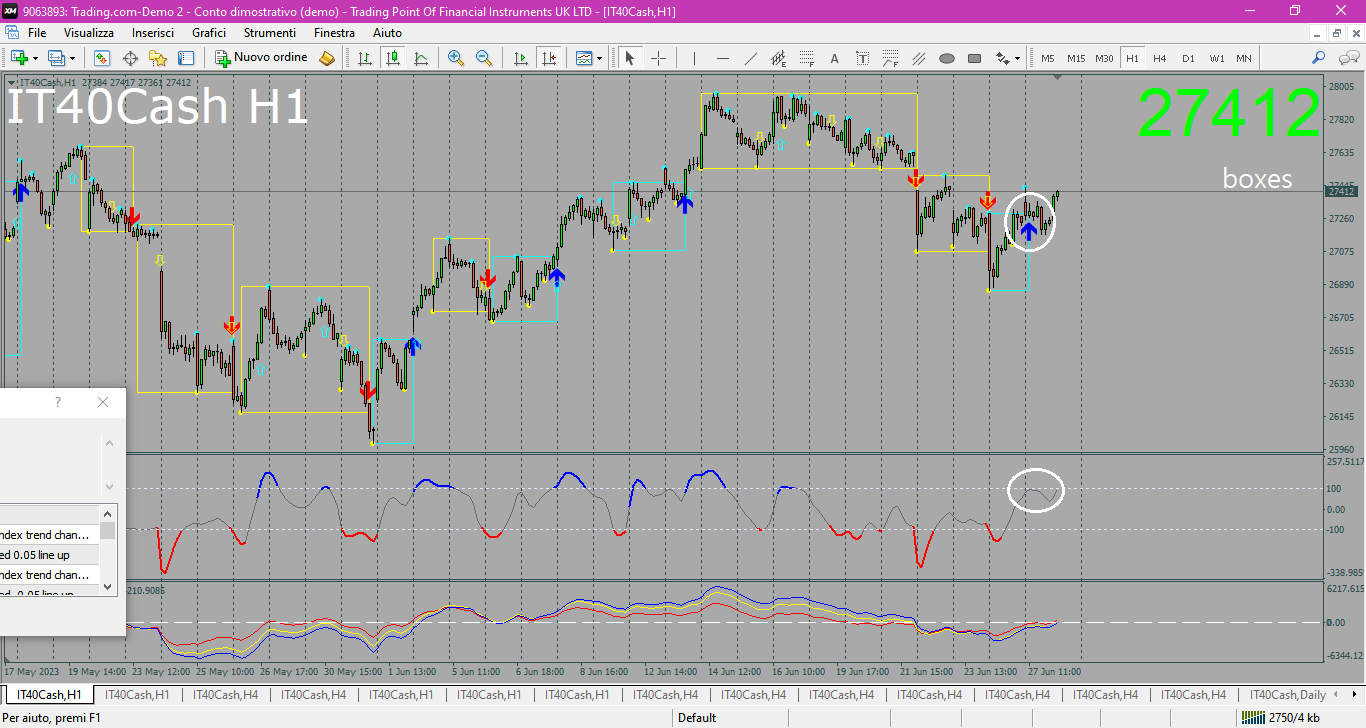Switch to the H4 timeframe

(1160, 58)
